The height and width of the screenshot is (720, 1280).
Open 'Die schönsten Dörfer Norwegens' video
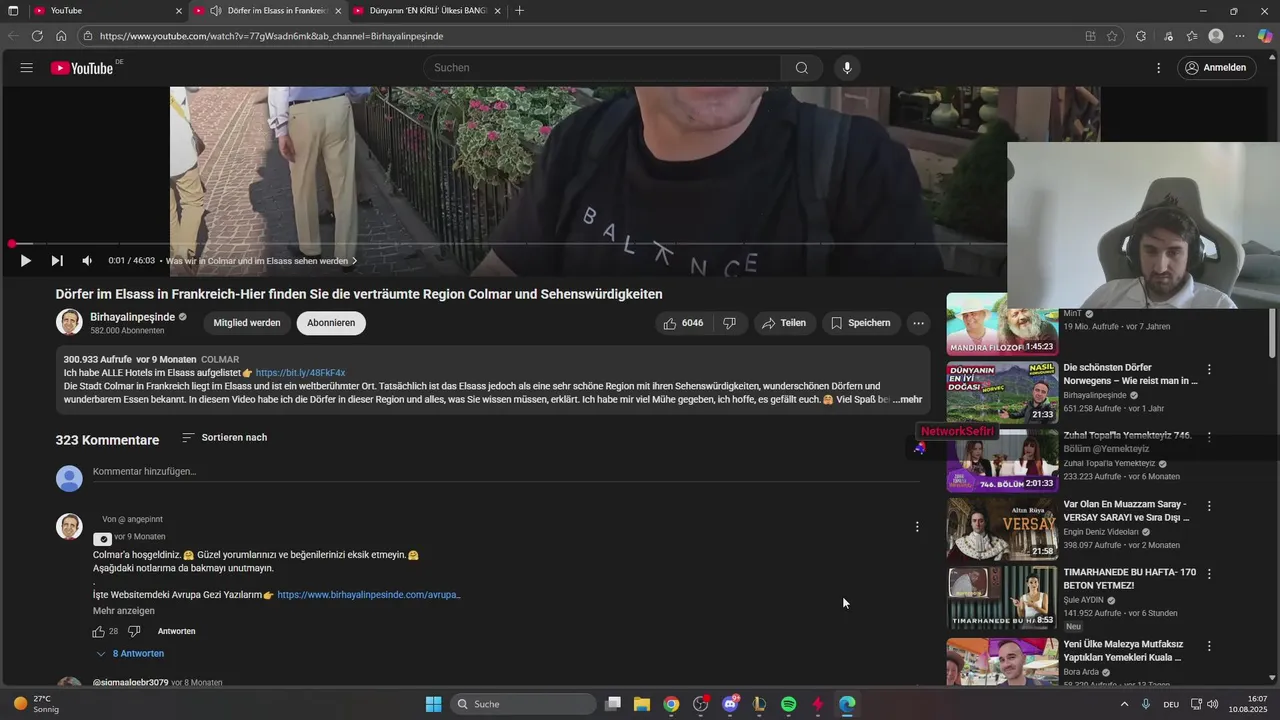pos(1130,374)
